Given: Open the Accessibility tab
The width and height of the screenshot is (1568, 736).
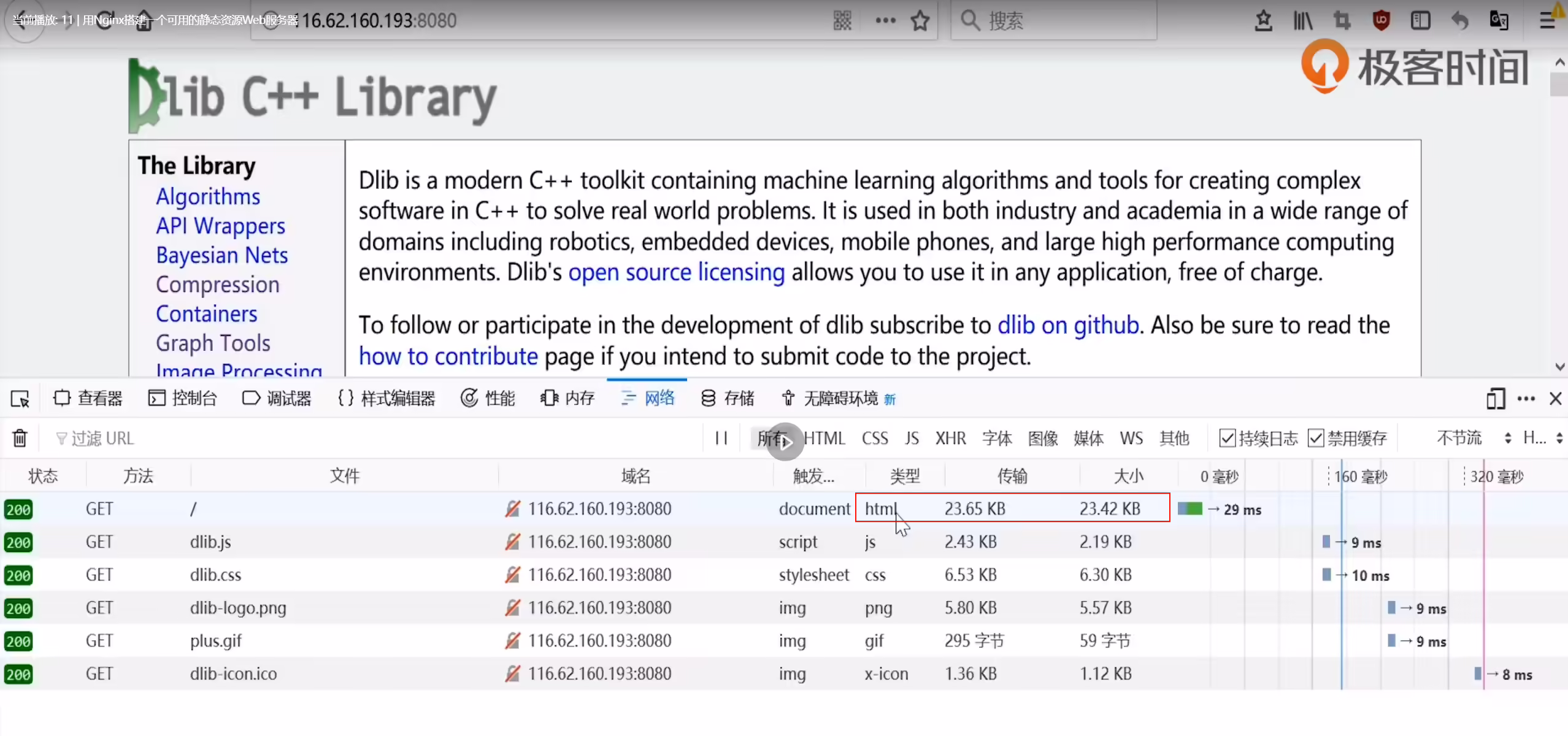Looking at the screenshot, I should pos(839,399).
